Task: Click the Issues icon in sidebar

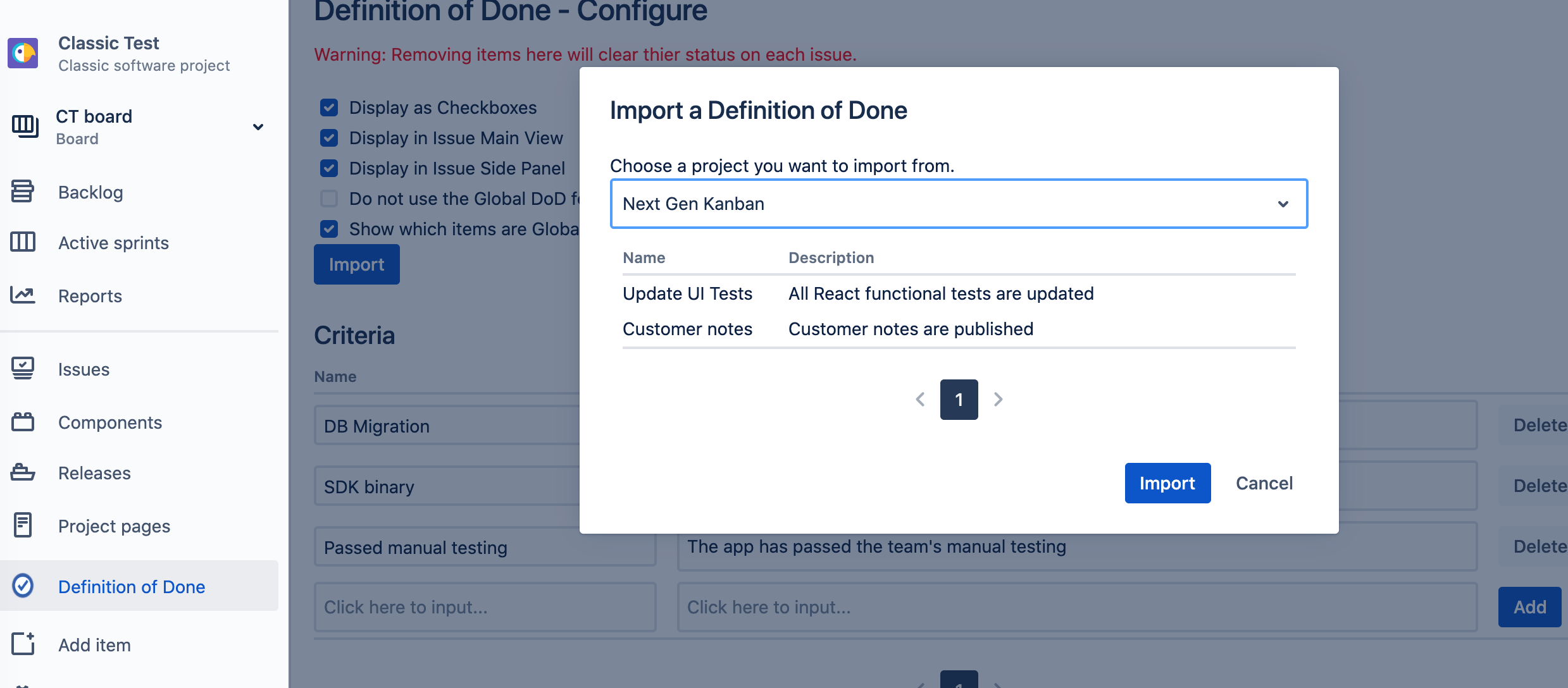Action: pos(23,369)
